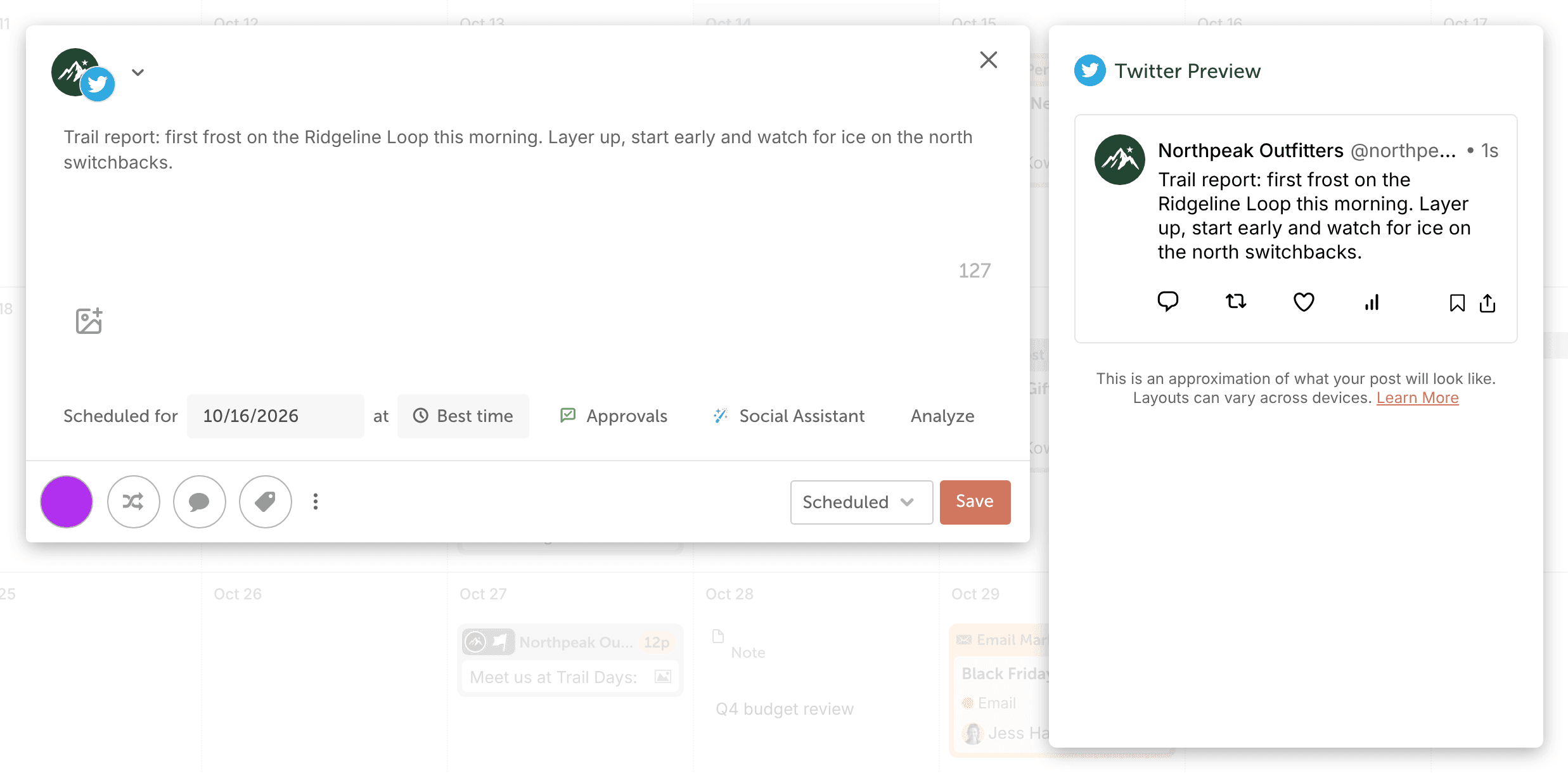Click the shuffle/requeue circular icon

(133, 502)
